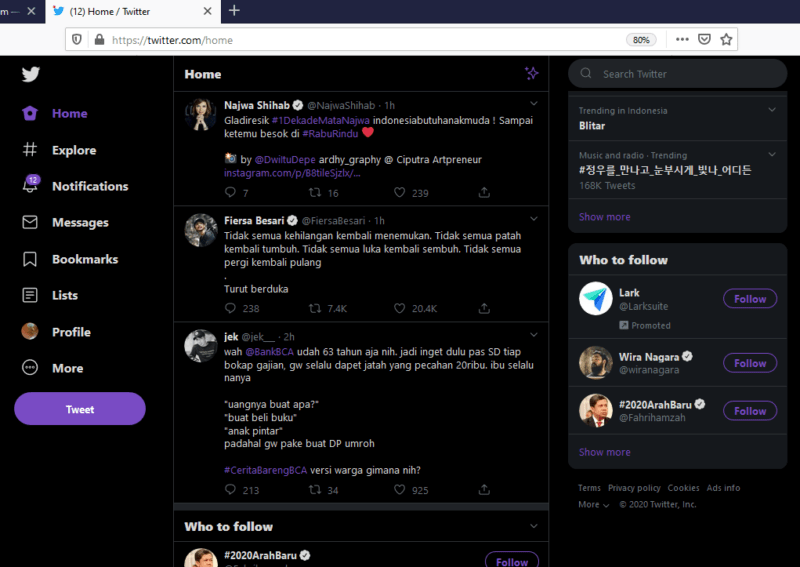Like jek's tweet

pyautogui.click(x=399, y=489)
